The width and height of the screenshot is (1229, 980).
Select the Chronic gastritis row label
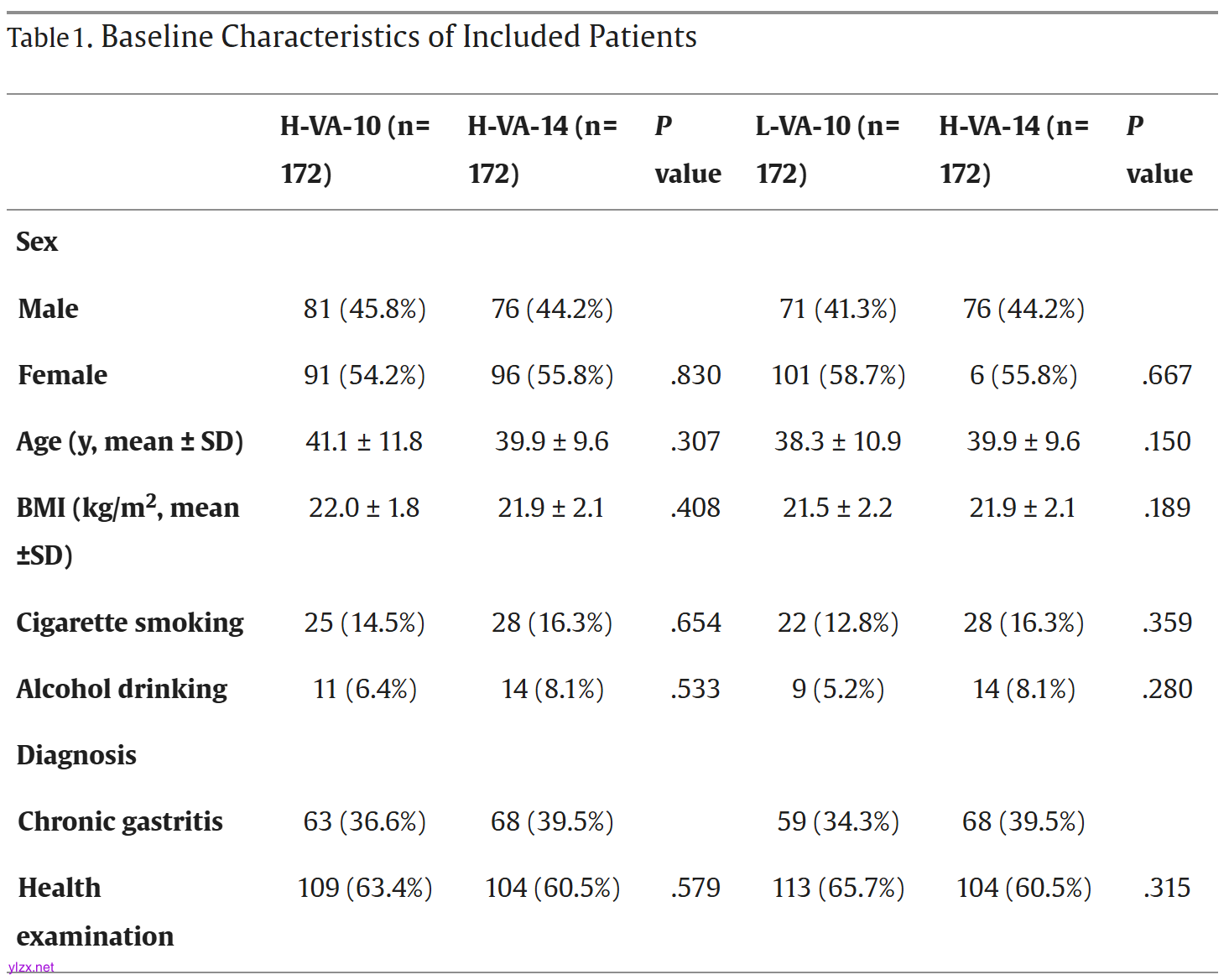click(x=120, y=821)
